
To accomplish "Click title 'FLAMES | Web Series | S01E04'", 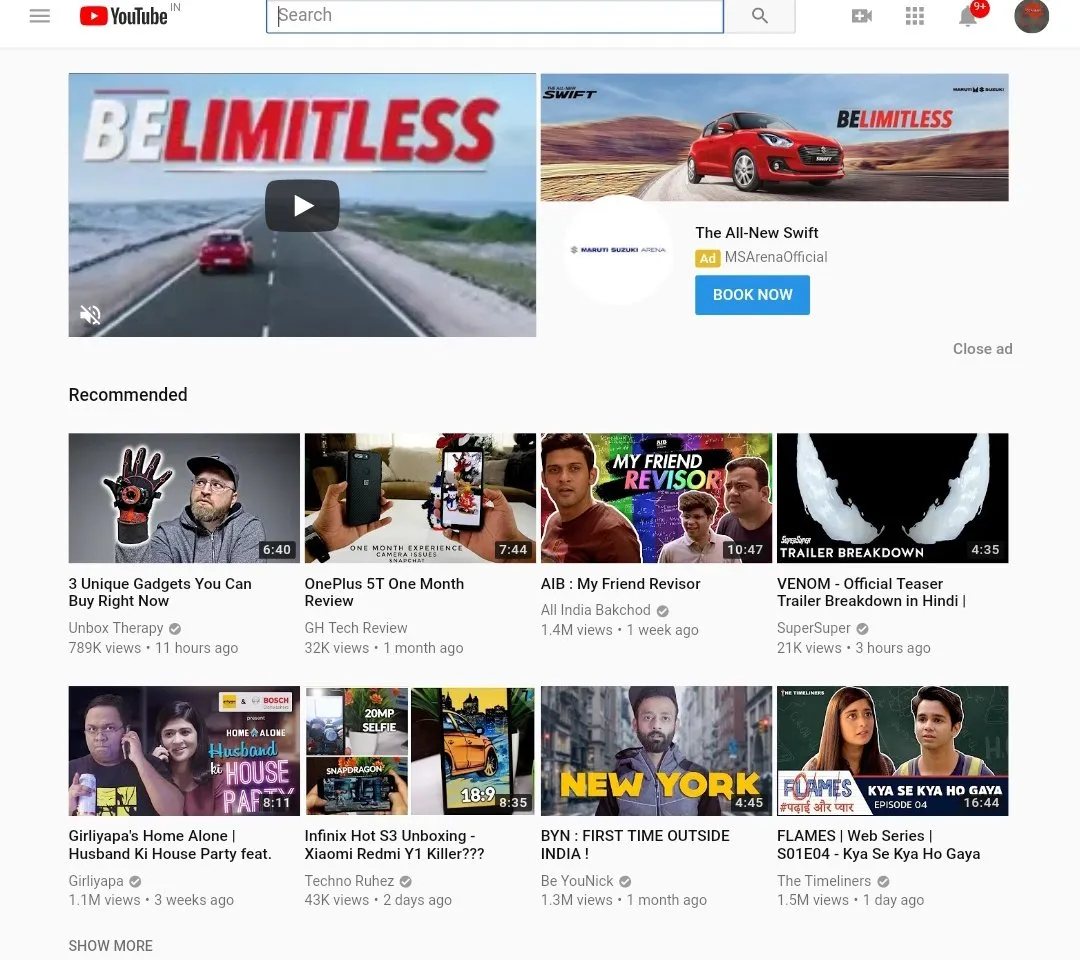I will click(878, 845).
